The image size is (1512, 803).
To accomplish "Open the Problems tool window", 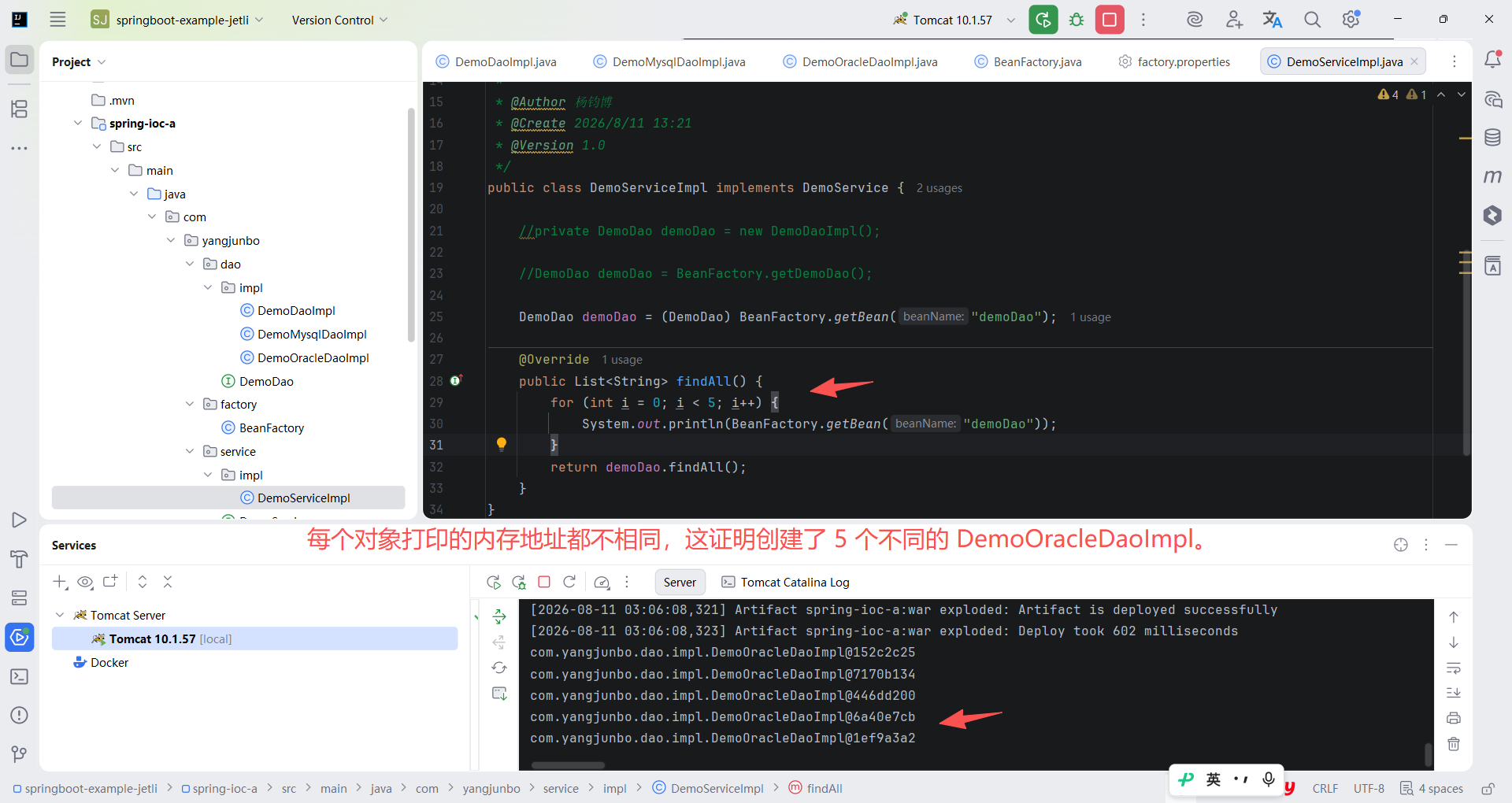I will point(20,715).
